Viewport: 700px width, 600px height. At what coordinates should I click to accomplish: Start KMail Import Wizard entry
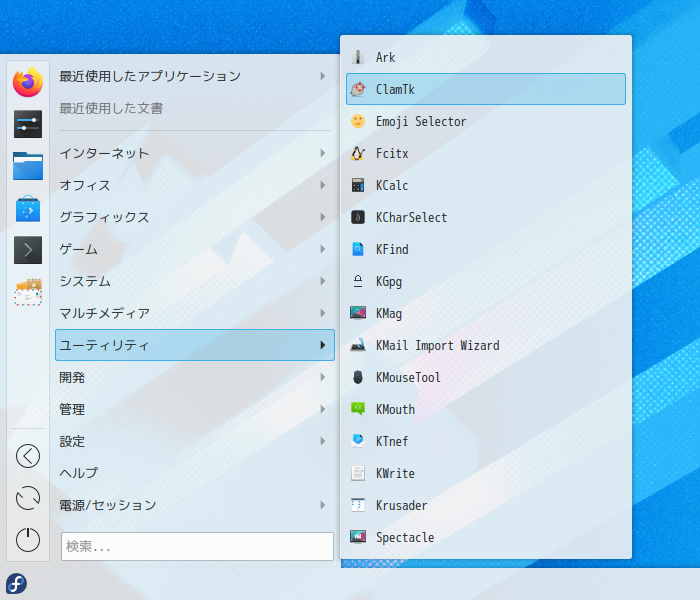[x=486, y=345]
